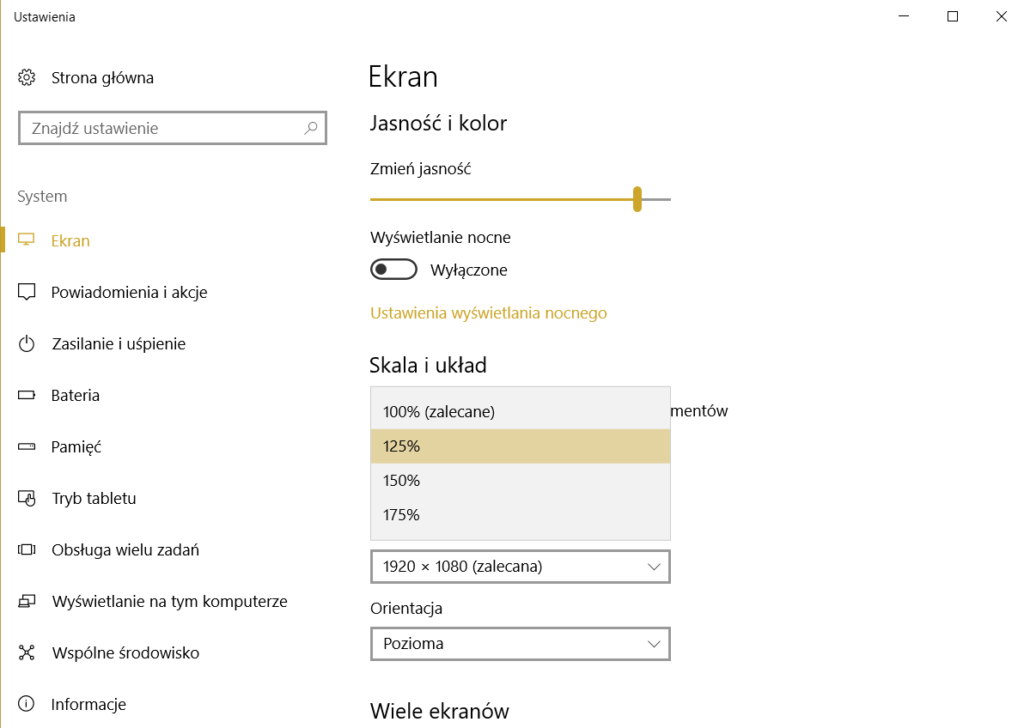
Task: Click the Znajdź ustawienie search field
Action: coord(172,128)
